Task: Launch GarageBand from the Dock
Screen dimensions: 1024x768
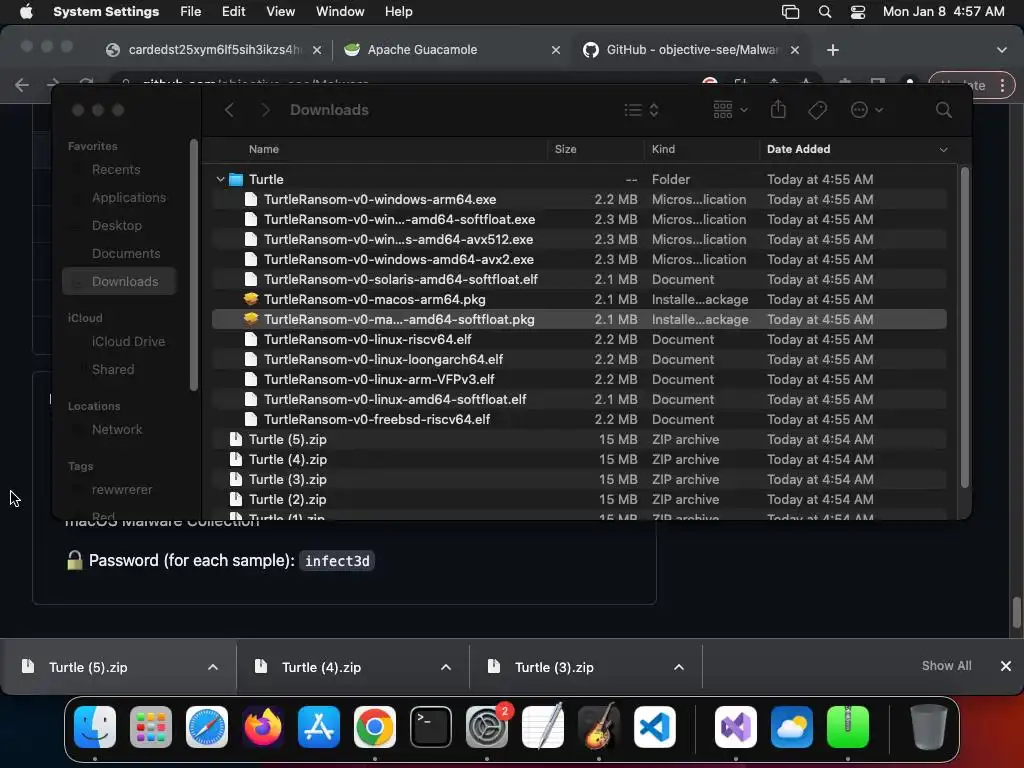Action: (598, 727)
